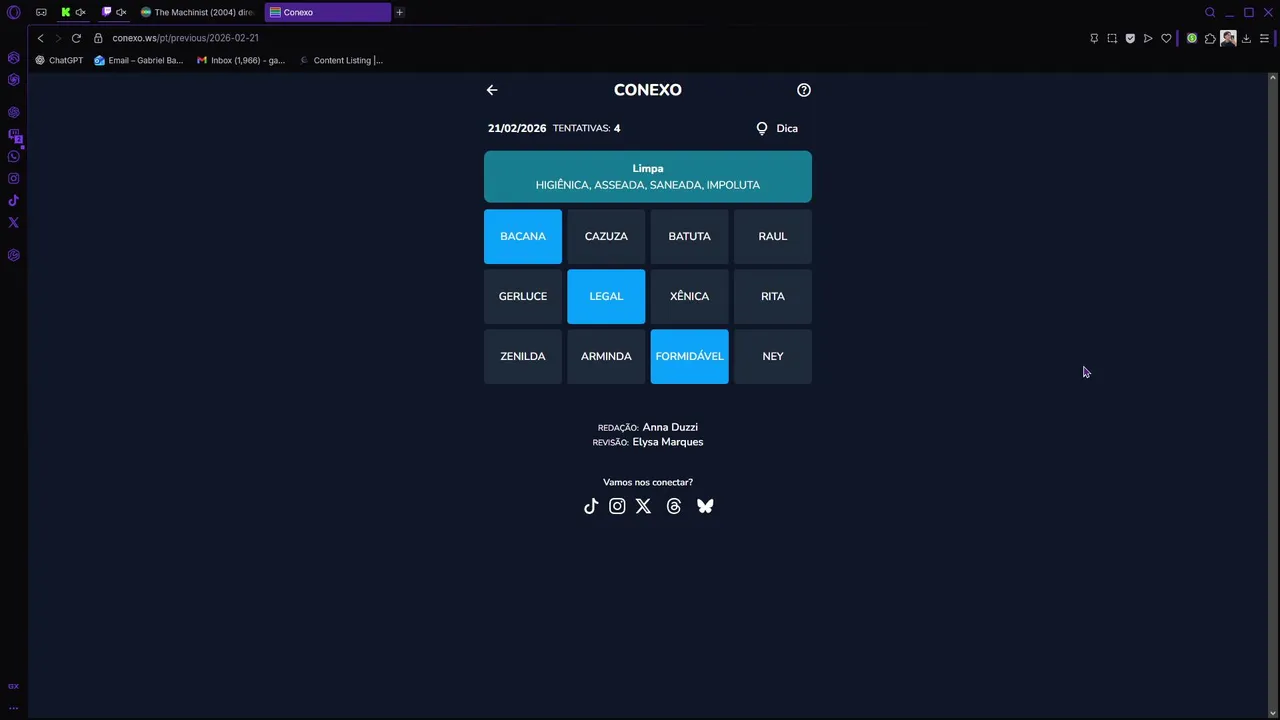
Task: Open the profile avatar in toolbar
Action: [x=1228, y=38]
